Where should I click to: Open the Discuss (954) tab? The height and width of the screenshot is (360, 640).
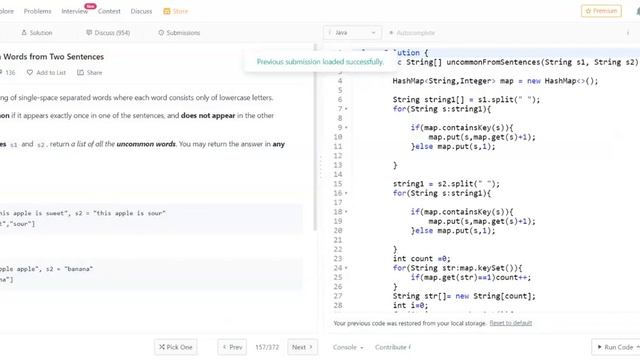(108, 33)
